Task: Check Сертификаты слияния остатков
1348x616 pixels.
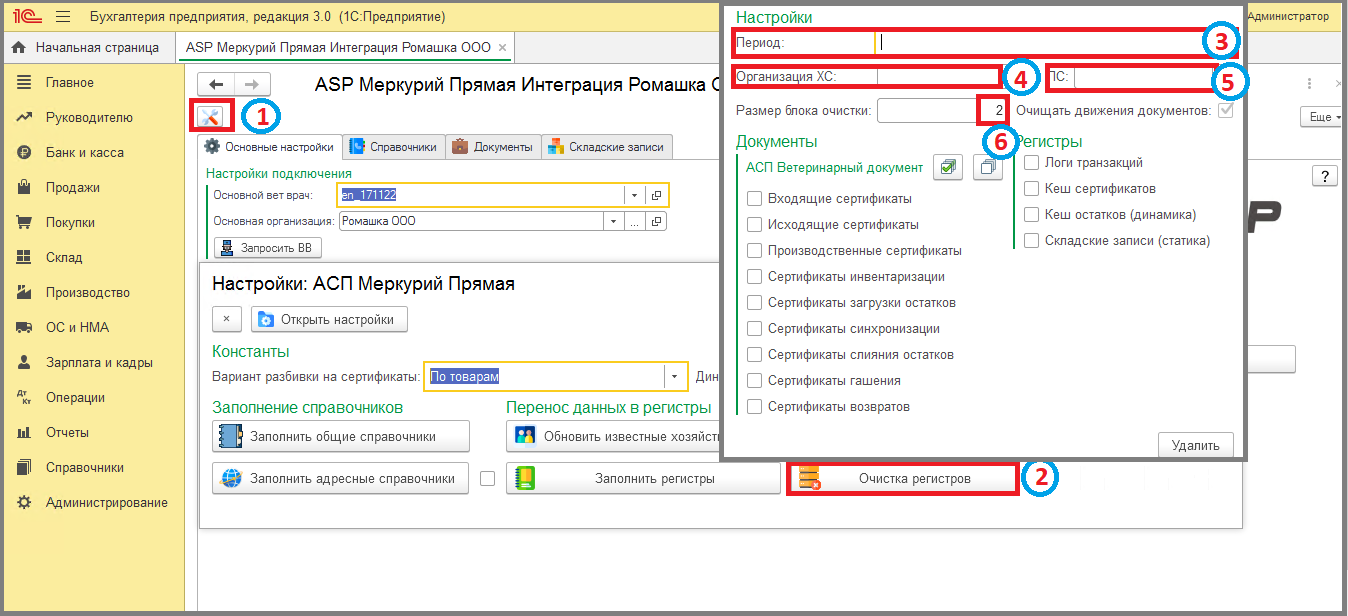Action: tap(755, 354)
